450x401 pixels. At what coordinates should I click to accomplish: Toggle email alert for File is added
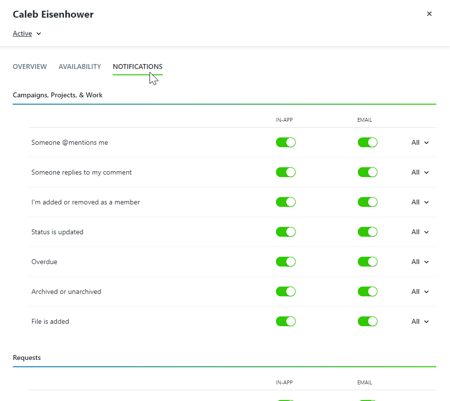click(367, 321)
